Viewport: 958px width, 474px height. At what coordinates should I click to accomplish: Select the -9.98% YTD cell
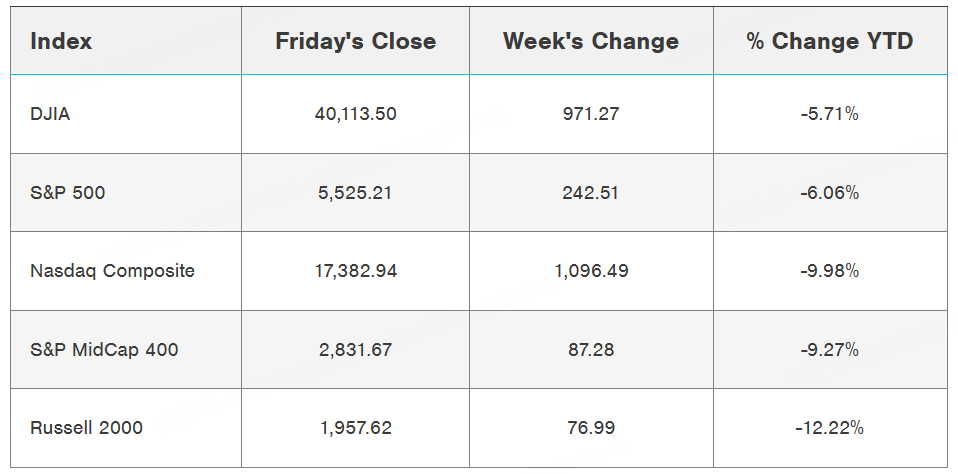coord(829,270)
